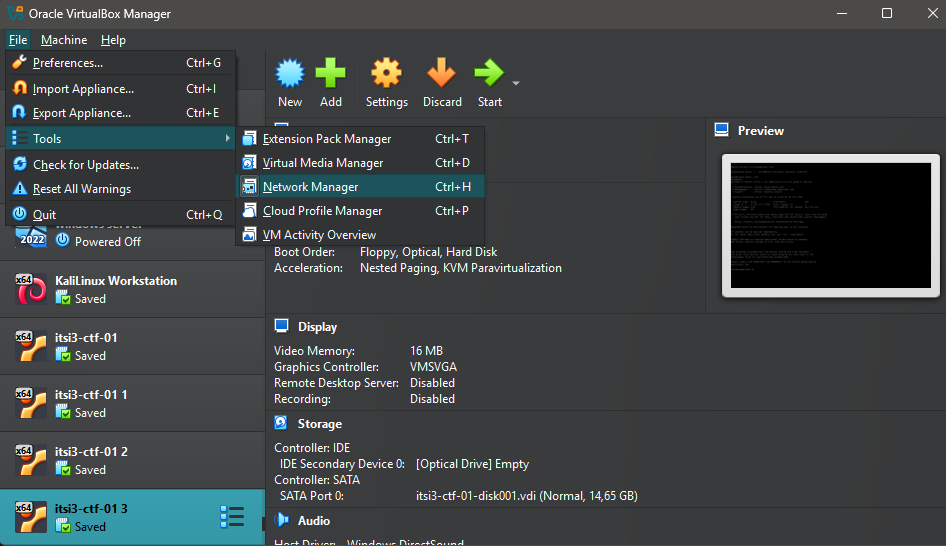Click the New machine toolbar icon
This screenshot has width=946, height=546.
(x=290, y=73)
